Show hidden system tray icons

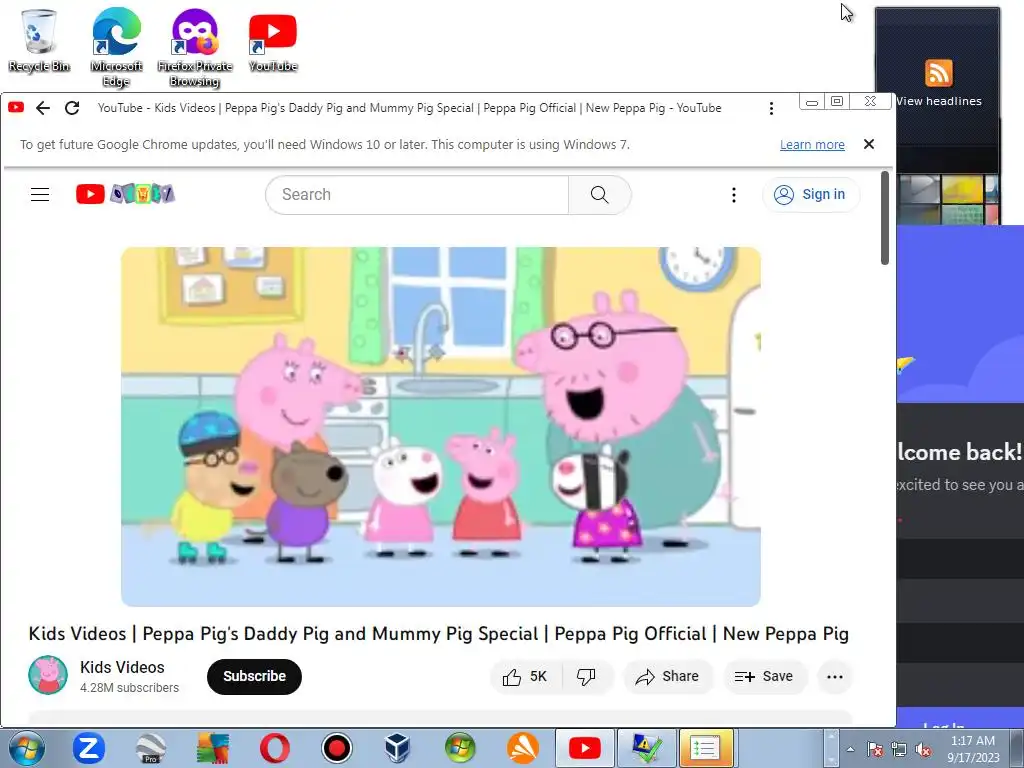click(x=850, y=749)
